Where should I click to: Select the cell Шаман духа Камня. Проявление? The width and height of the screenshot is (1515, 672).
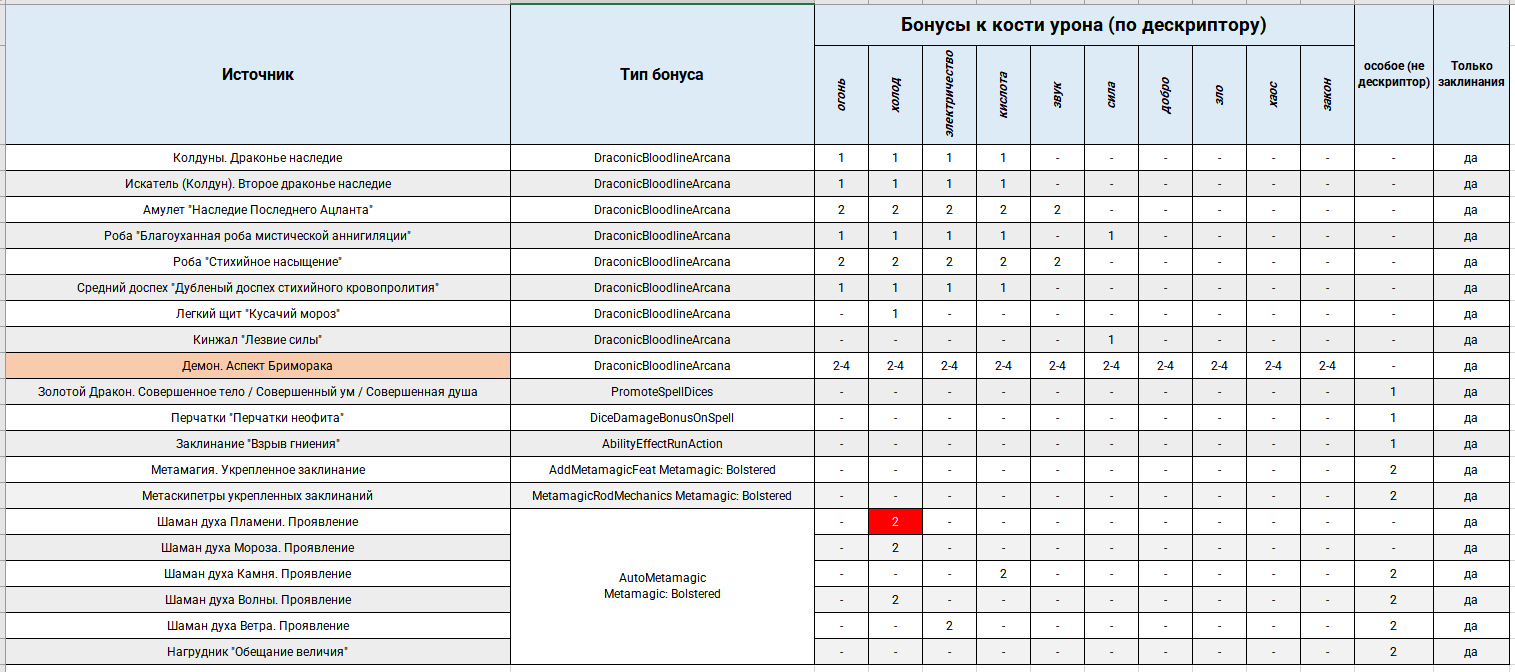click(x=258, y=574)
